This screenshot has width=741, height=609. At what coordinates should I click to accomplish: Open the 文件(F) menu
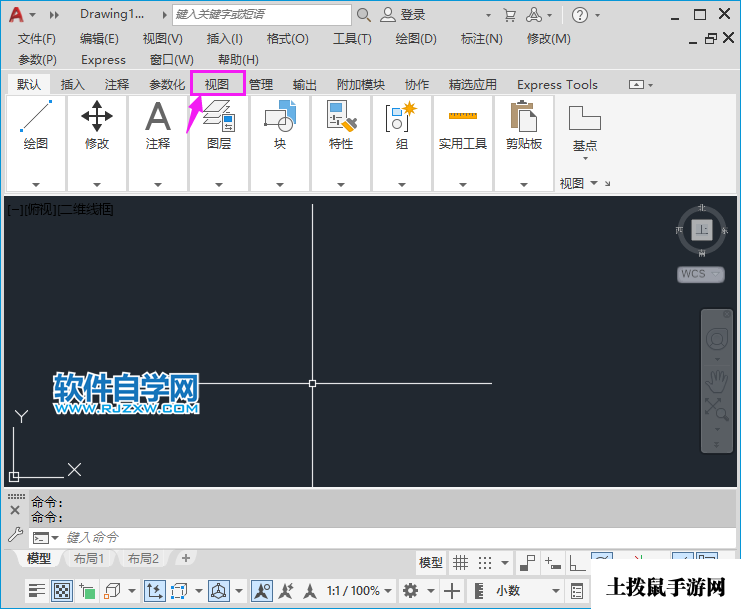point(37,39)
